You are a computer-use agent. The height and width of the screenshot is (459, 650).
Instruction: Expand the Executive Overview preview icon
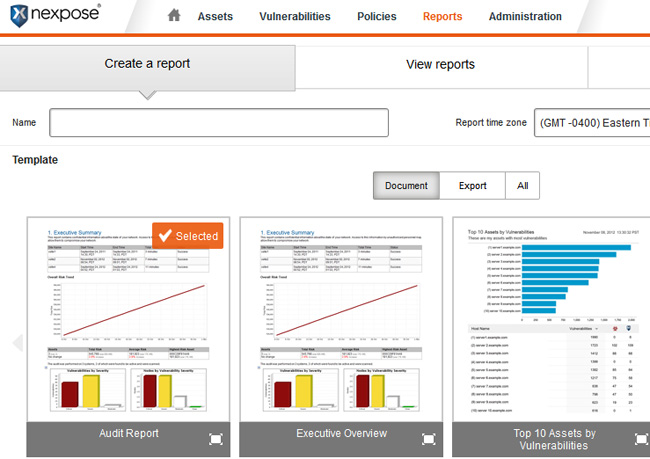point(429,439)
